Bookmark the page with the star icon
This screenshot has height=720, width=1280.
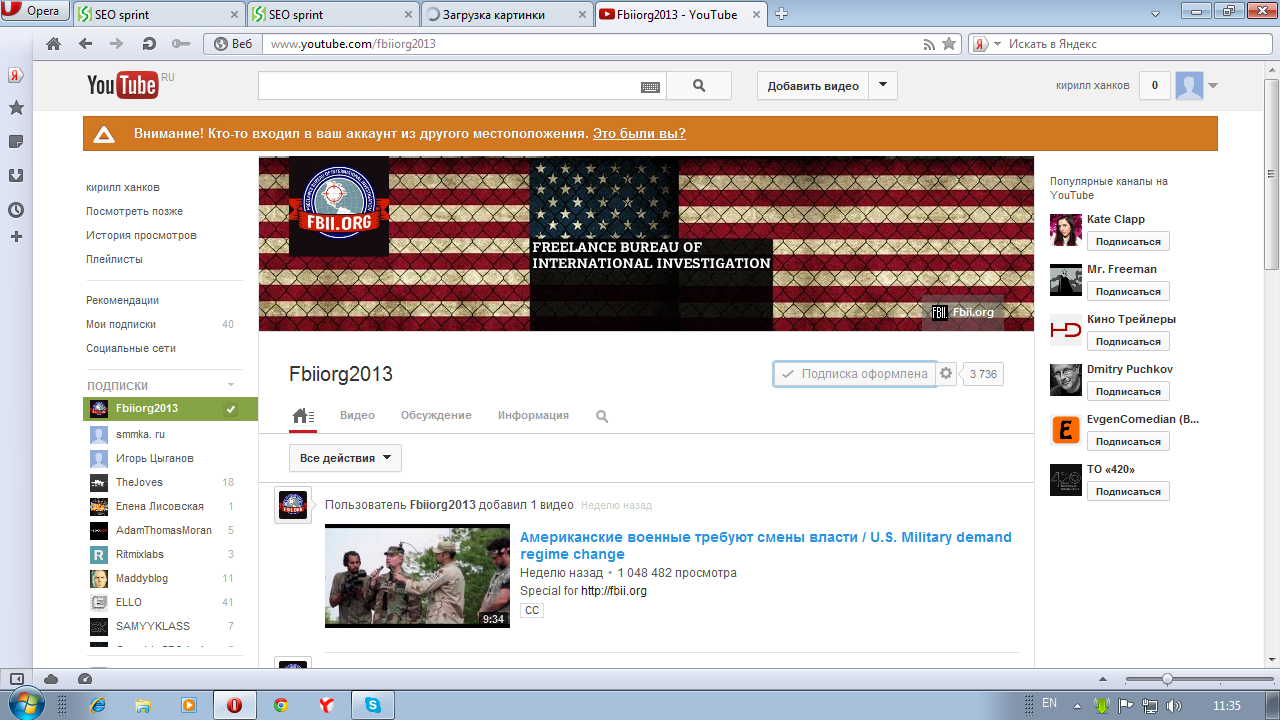[949, 44]
